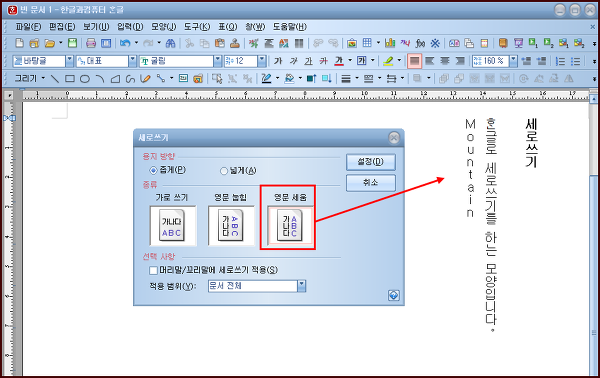Viewport: 600px width, 378px height.
Task: Click the numbered list icon
Action: [x=560, y=61]
